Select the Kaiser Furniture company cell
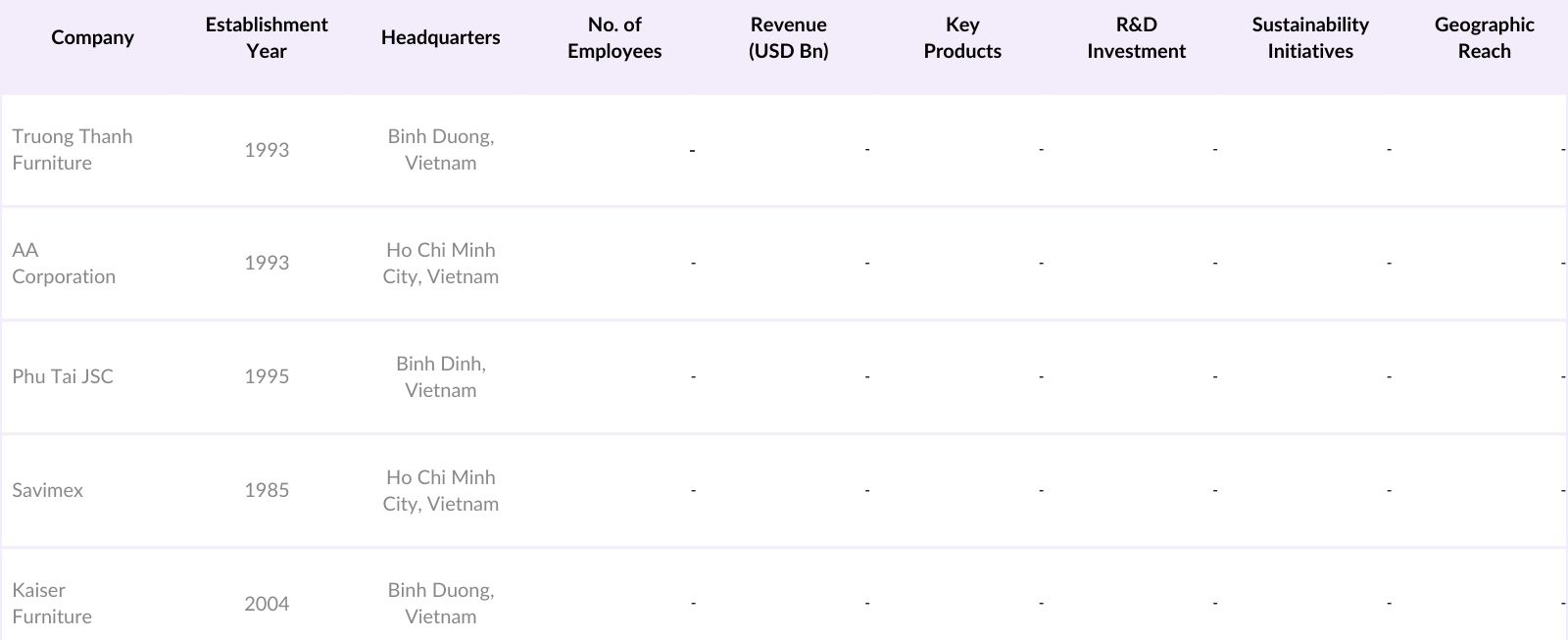Viewport: 1568px width, 640px height. point(52,604)
